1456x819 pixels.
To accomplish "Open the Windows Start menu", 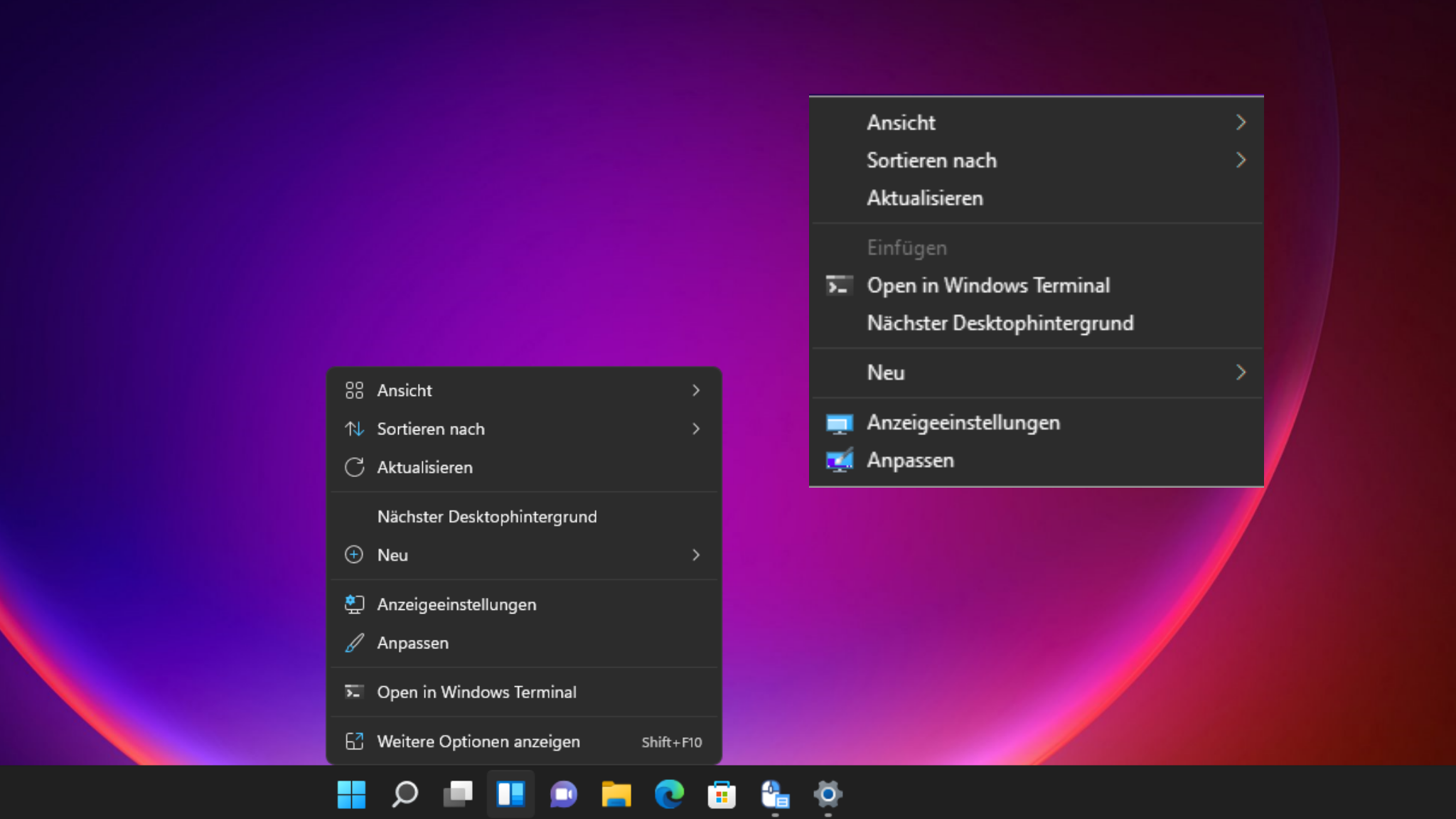I will coord(351,794).
